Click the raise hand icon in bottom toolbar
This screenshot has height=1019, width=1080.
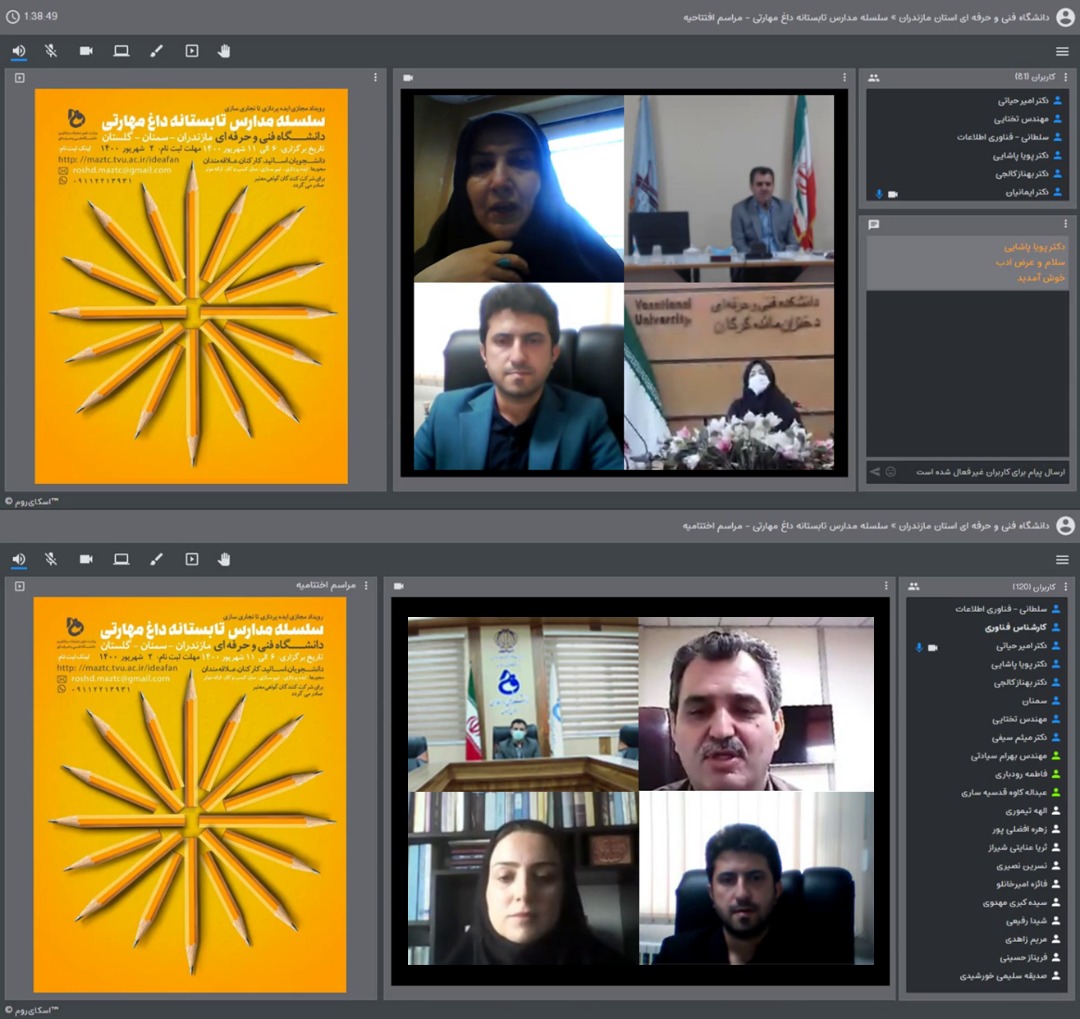pos(224,559)
